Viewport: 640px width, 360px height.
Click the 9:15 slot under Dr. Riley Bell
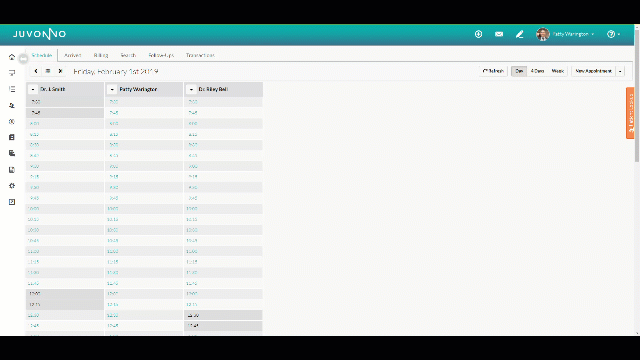(x=223, y=177)
